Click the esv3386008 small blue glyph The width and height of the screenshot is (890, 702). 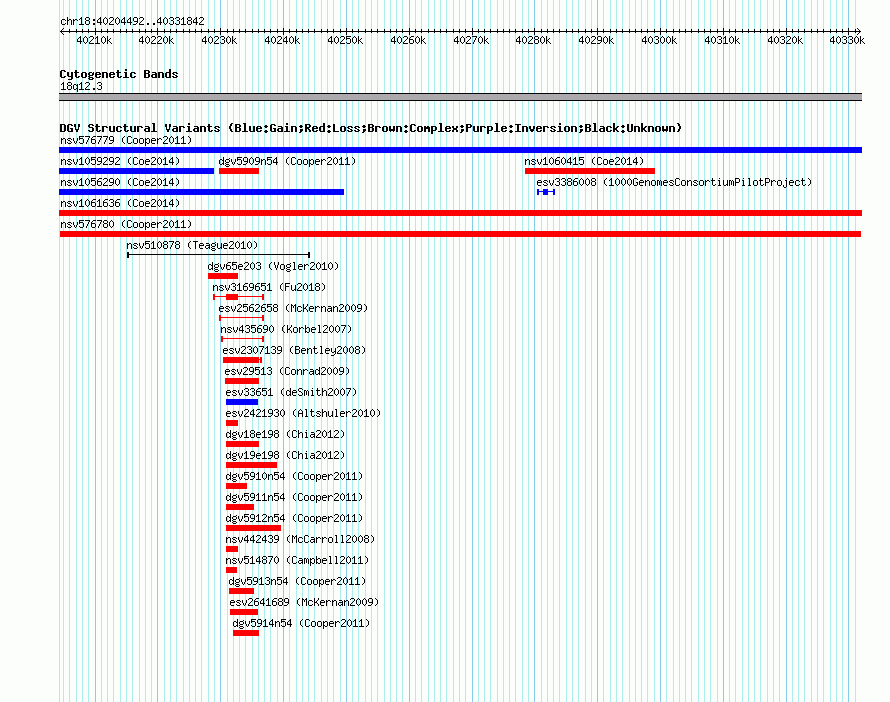click(545, 192)
